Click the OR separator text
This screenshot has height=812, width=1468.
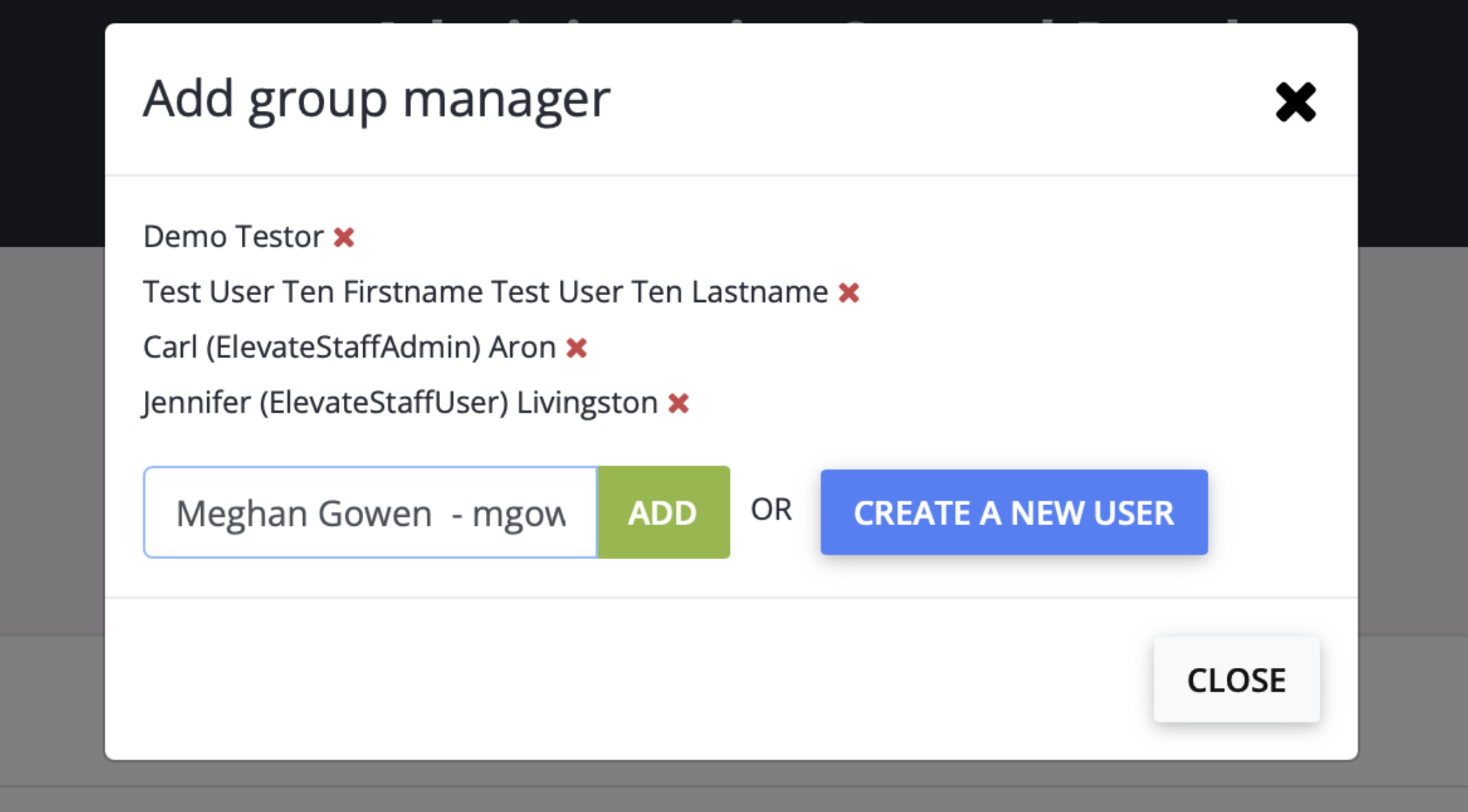[771, 510]
